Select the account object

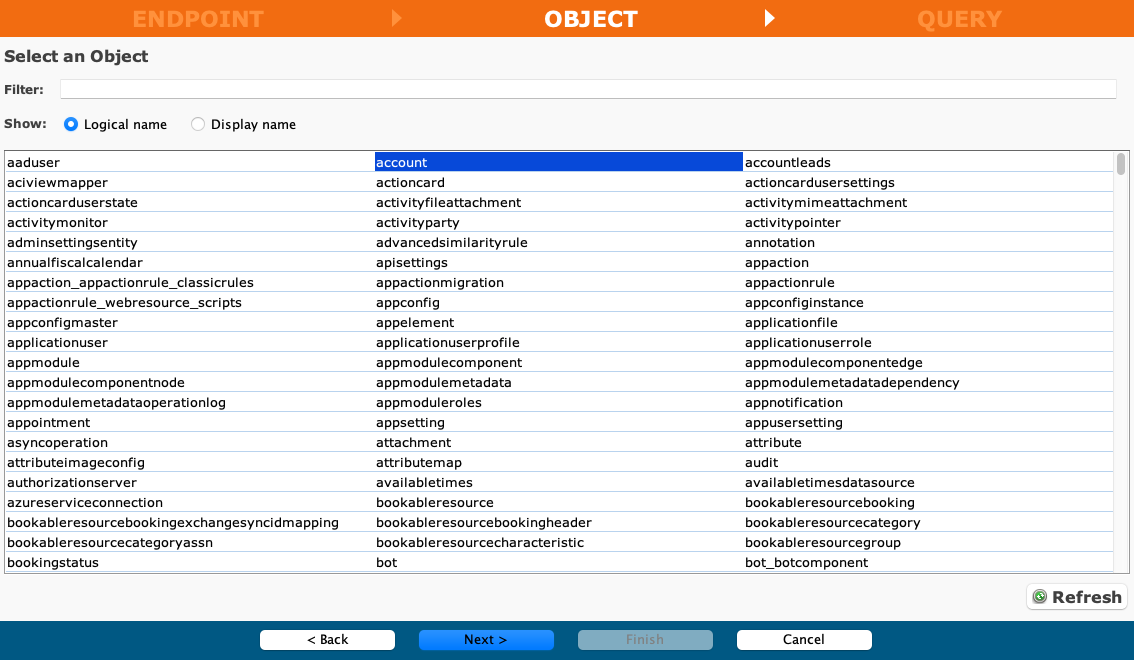402,163
